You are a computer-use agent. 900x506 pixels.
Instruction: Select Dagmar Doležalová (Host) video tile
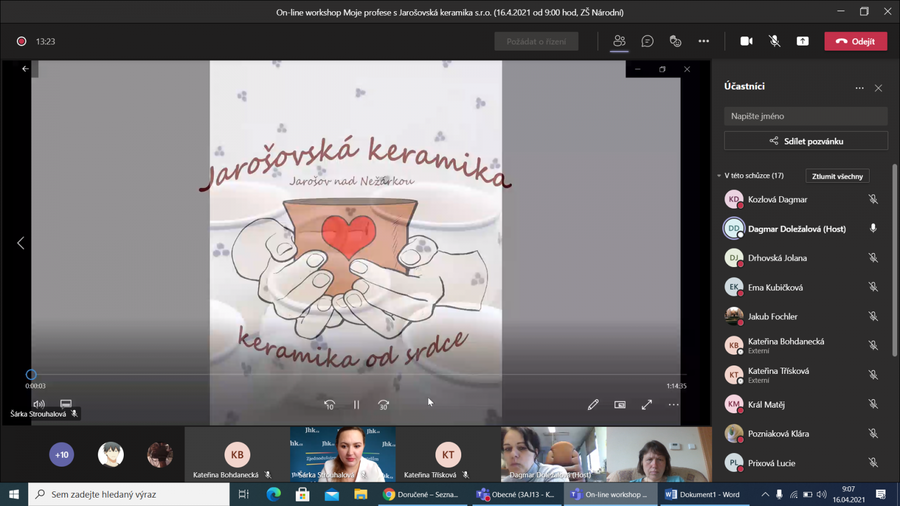click(606, 454)
